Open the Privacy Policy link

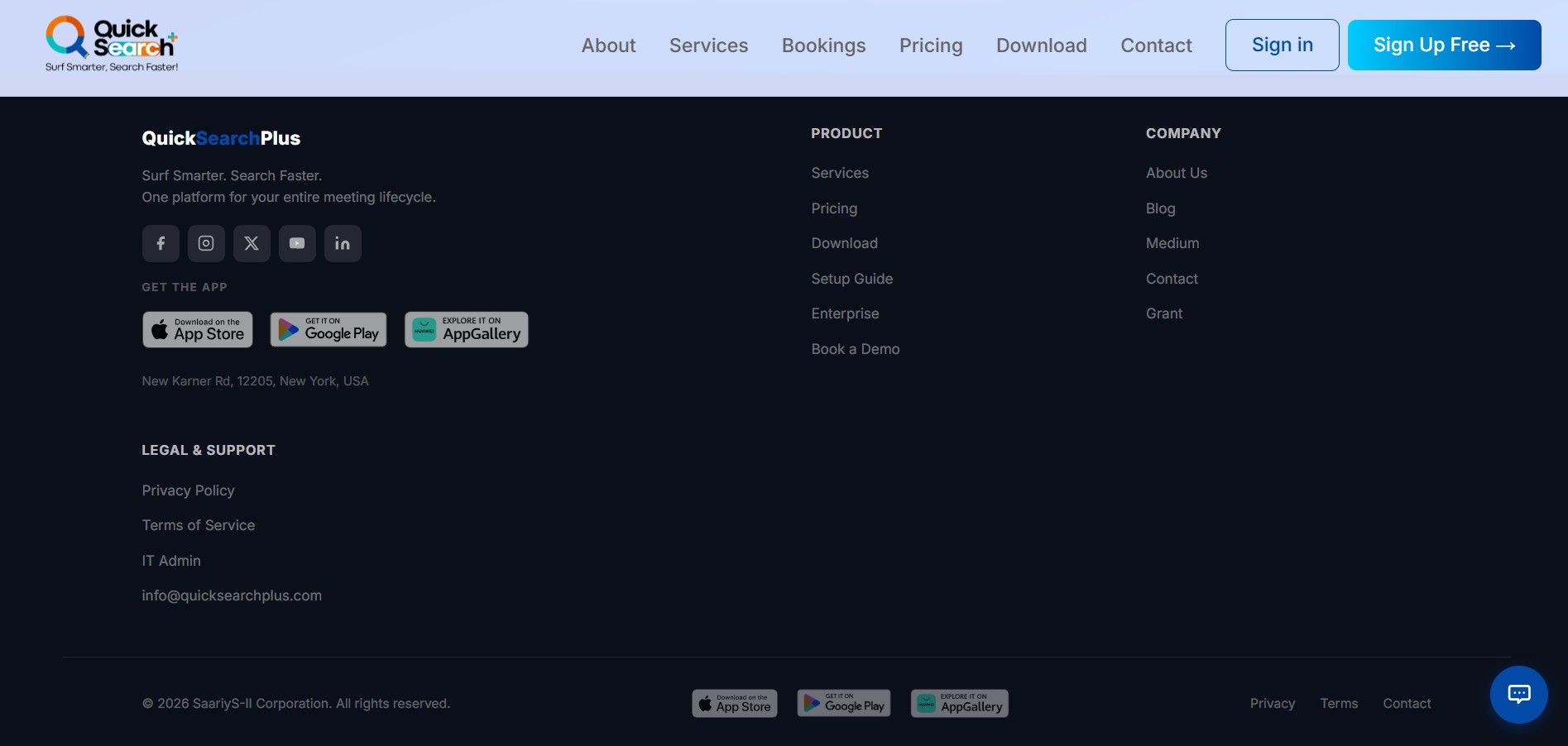point(188,490)
